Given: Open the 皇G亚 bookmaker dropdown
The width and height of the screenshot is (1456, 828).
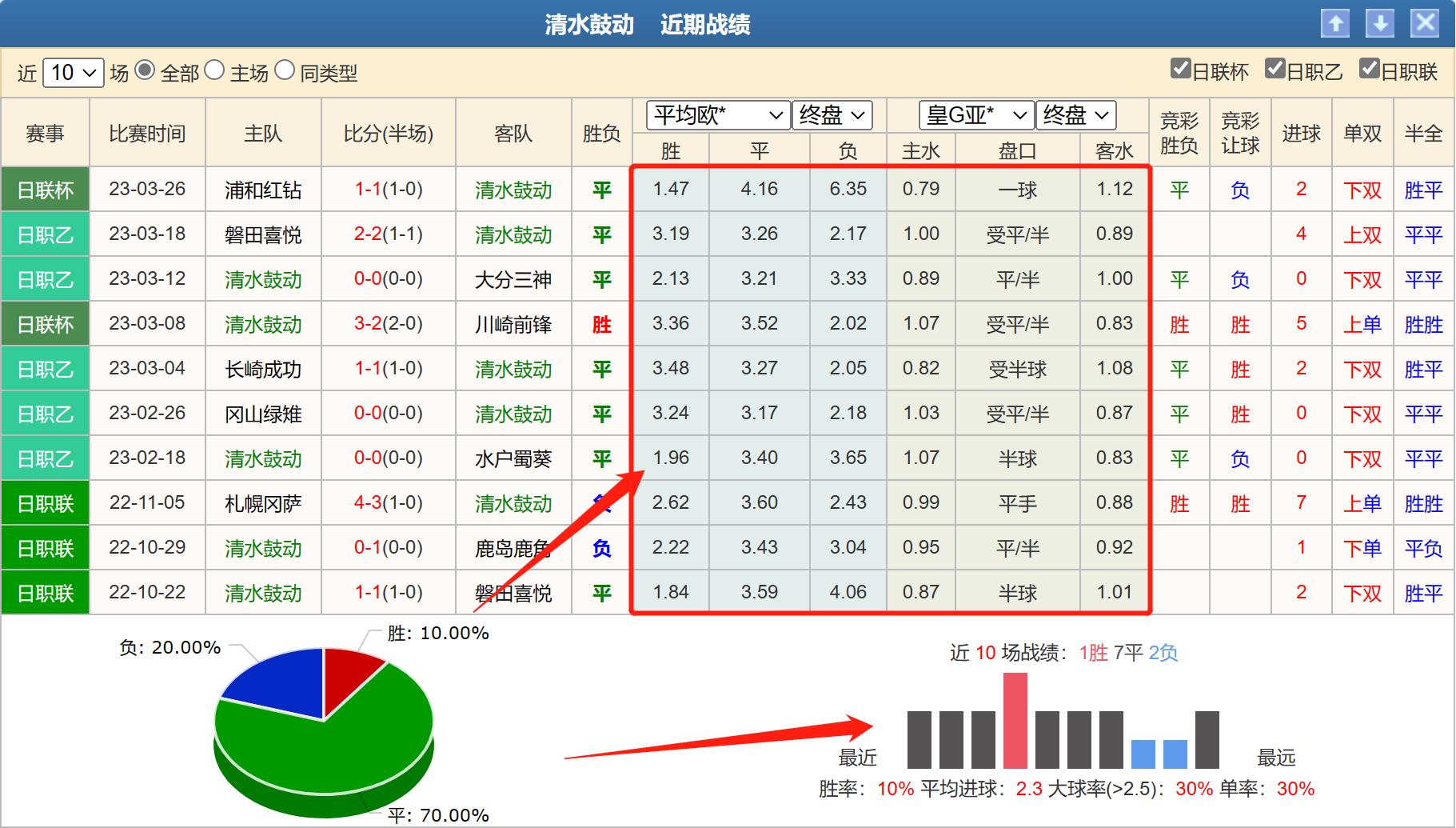Looking at the screenshot, I should [x=975, y=115].
